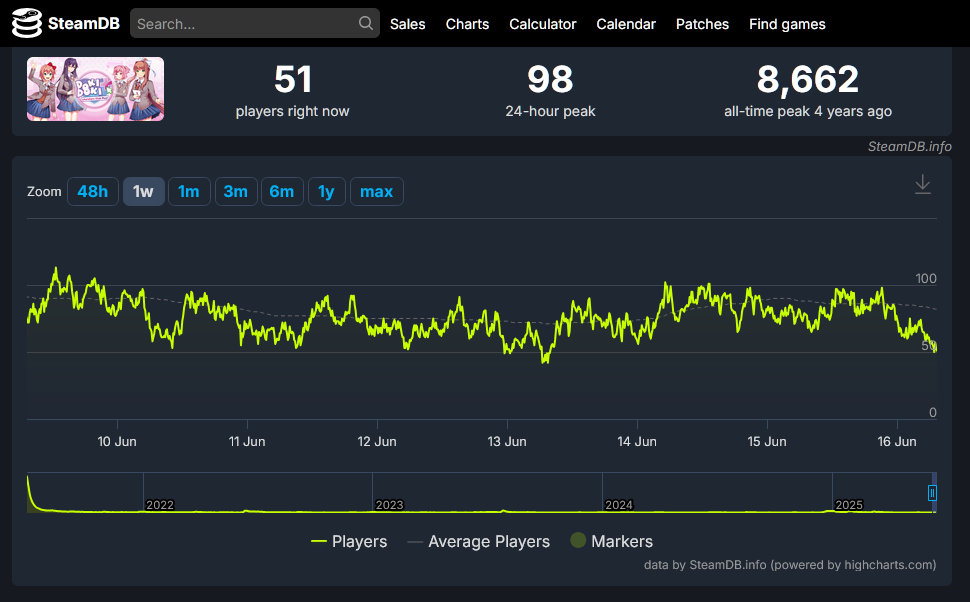Set zoom to 1y
Screen dimensions: 970x602
(x=327, y=192)
